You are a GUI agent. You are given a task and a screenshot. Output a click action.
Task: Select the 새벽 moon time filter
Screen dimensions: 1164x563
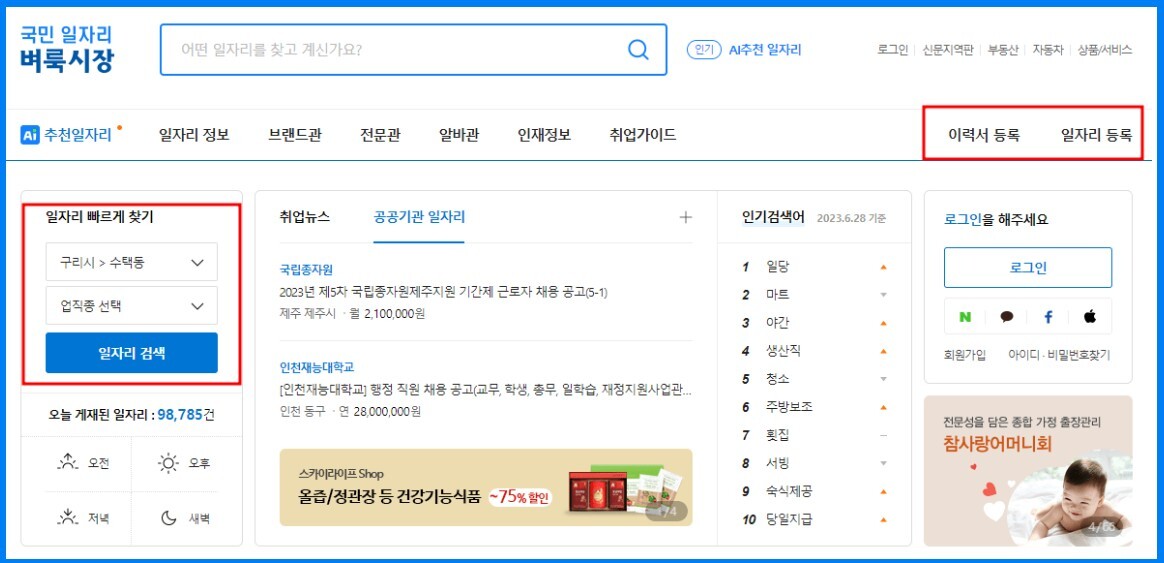click(184, 518)
